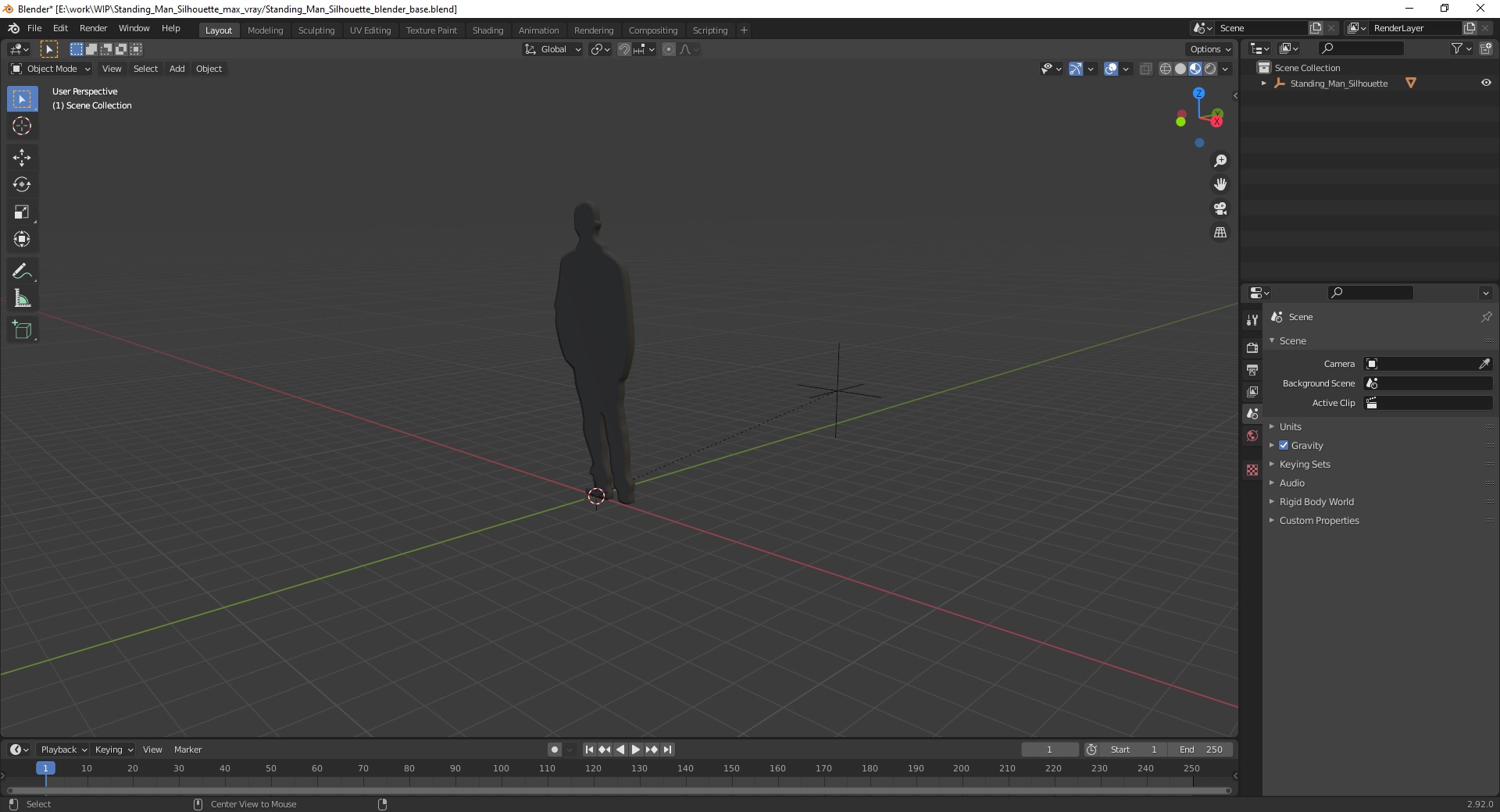The height and width of the screenshot is (812, 1500).
Task: Open the Render menu
Action: (x=93, y=28)
